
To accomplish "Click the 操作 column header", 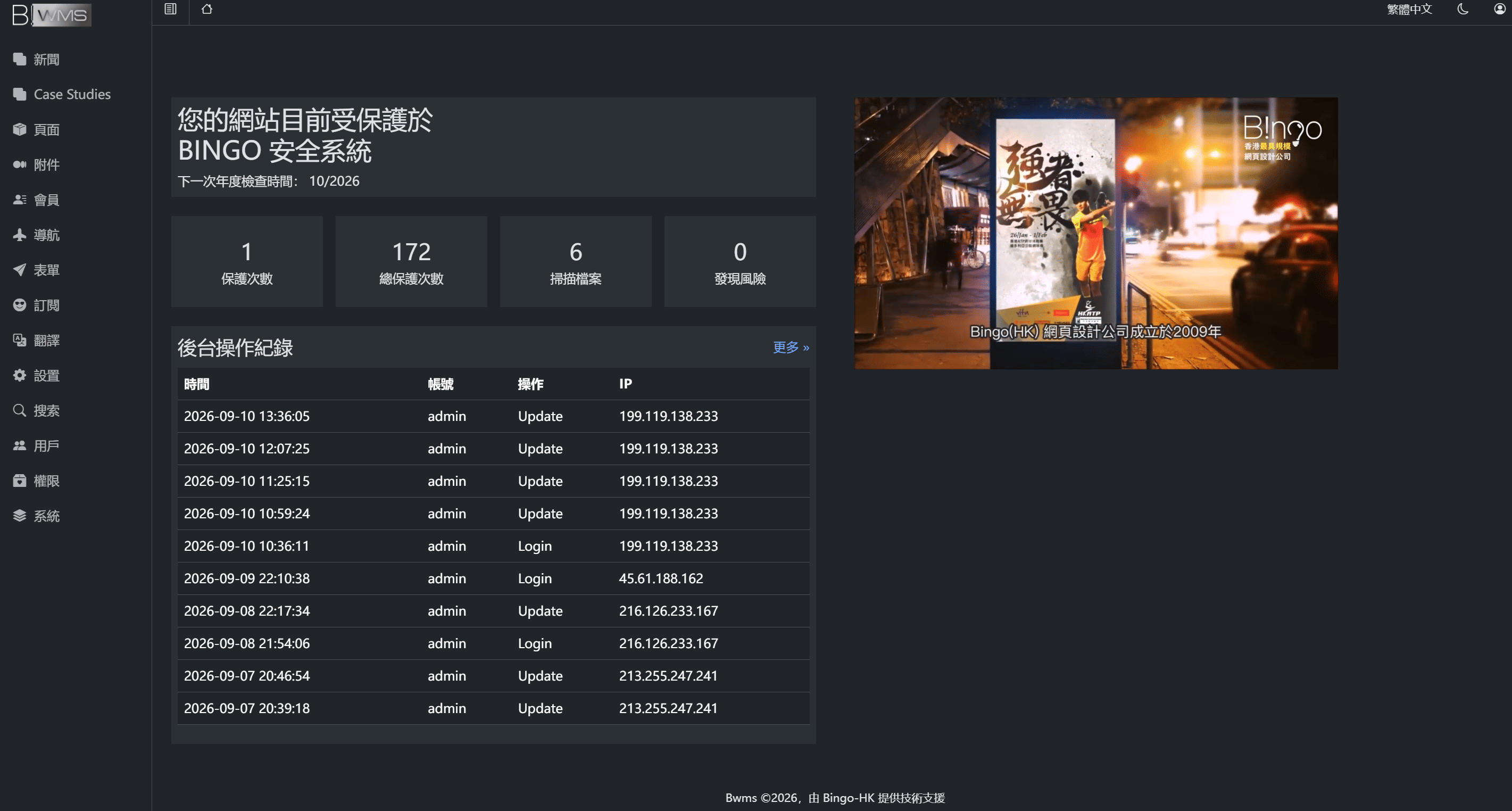I will click(530, 384).
